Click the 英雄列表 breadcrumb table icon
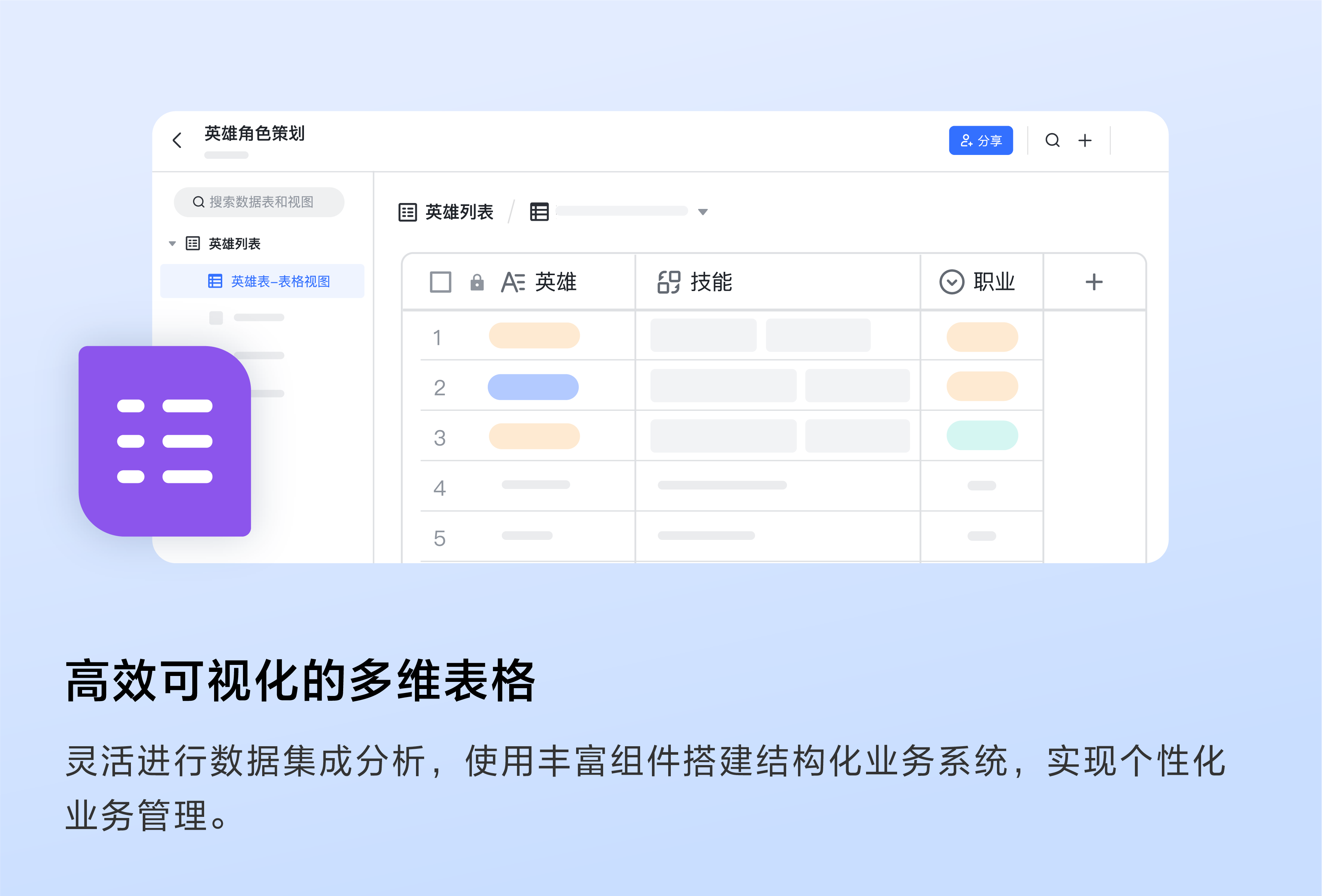 407,211
